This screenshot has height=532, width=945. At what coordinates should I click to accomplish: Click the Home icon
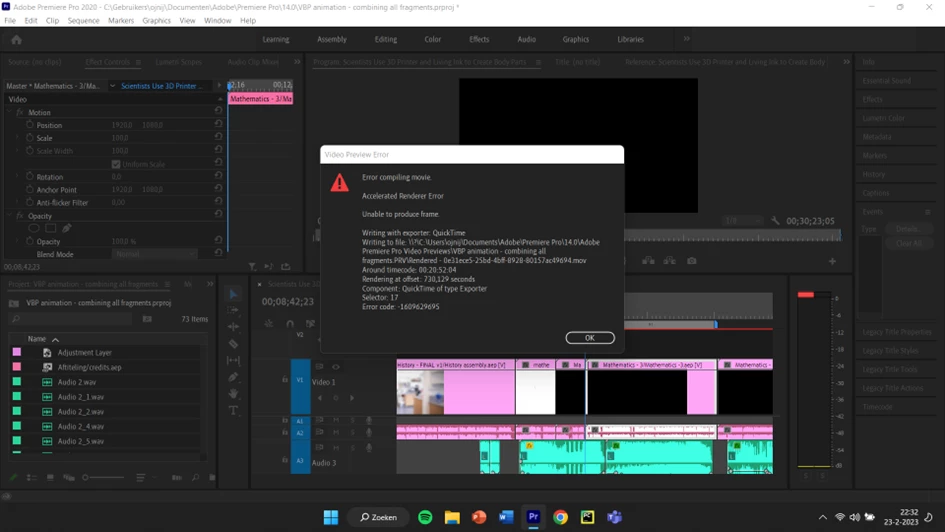click(16, 40)
